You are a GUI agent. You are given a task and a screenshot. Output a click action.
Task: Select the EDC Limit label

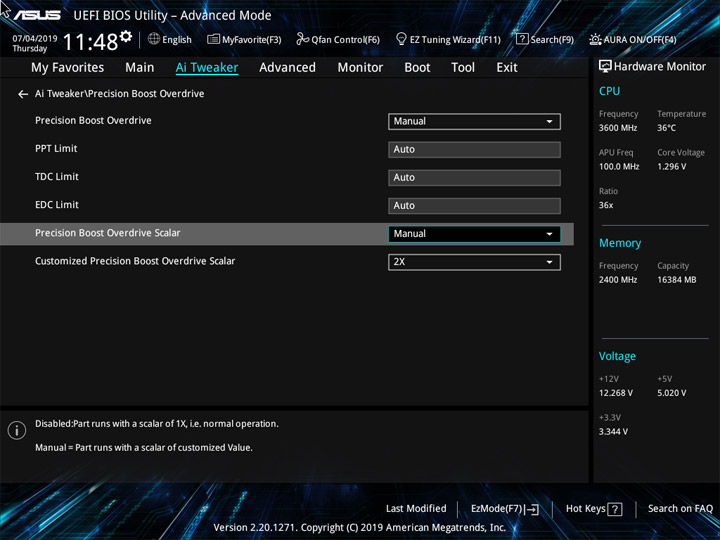[57, 205]
